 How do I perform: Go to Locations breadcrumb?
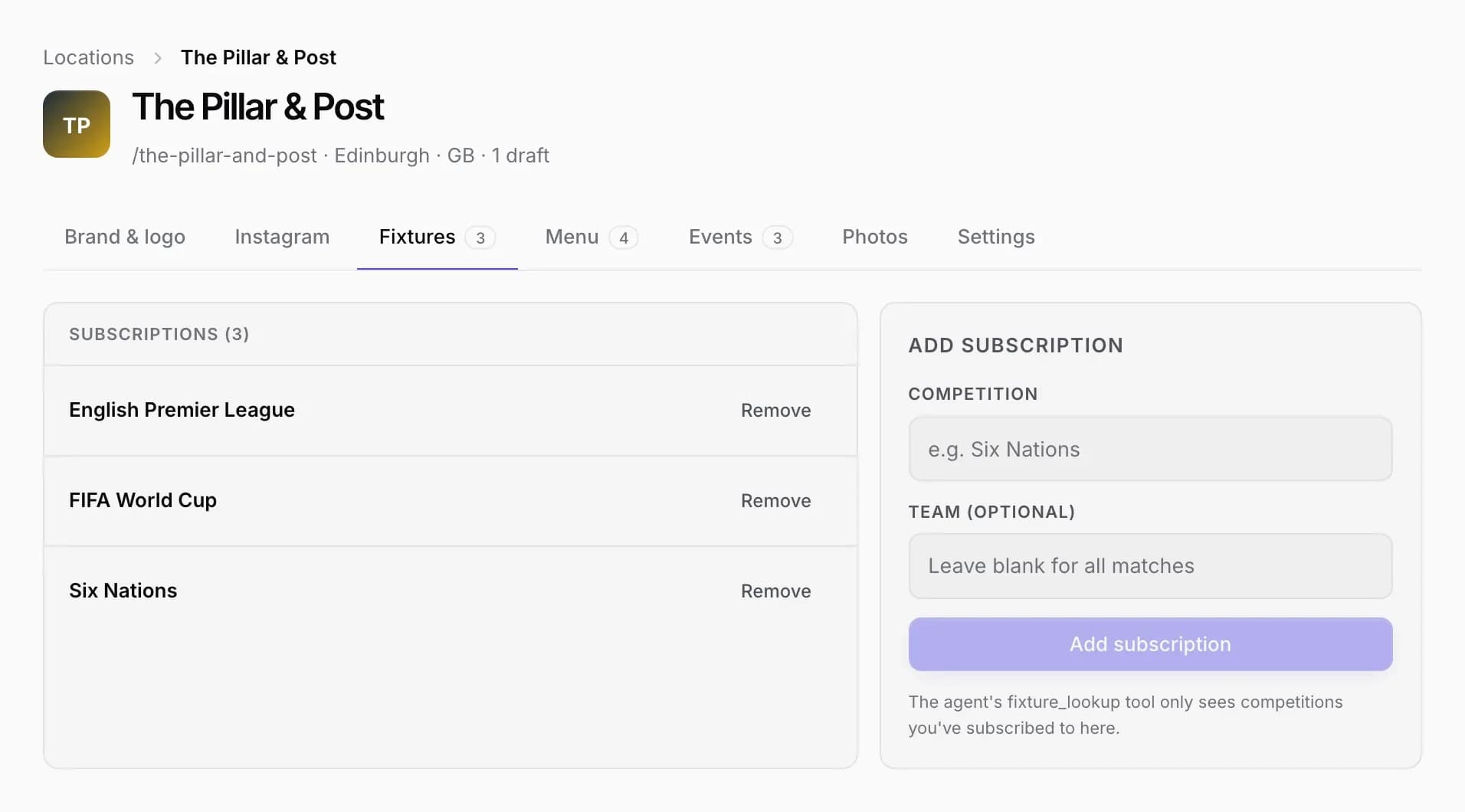[88, 57]
